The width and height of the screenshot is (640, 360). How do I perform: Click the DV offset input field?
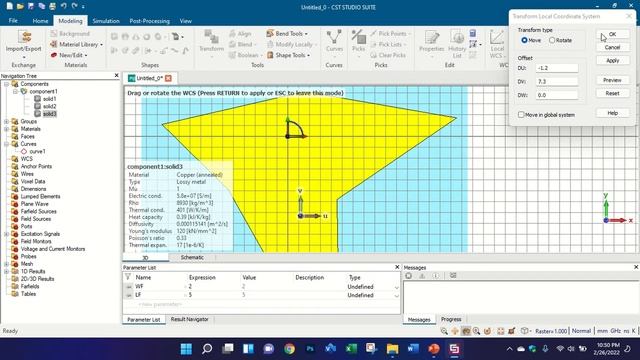557,82
